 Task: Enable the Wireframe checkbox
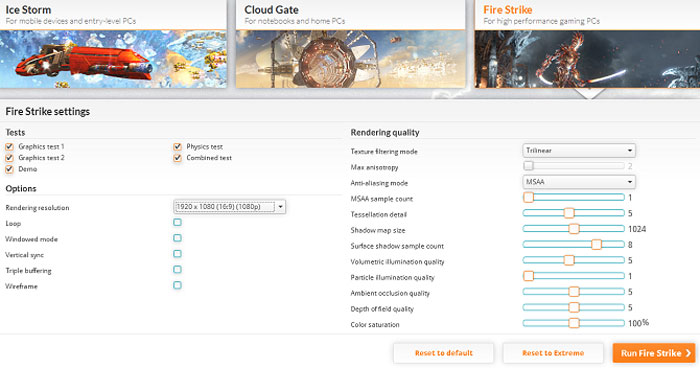coord(177,285)
